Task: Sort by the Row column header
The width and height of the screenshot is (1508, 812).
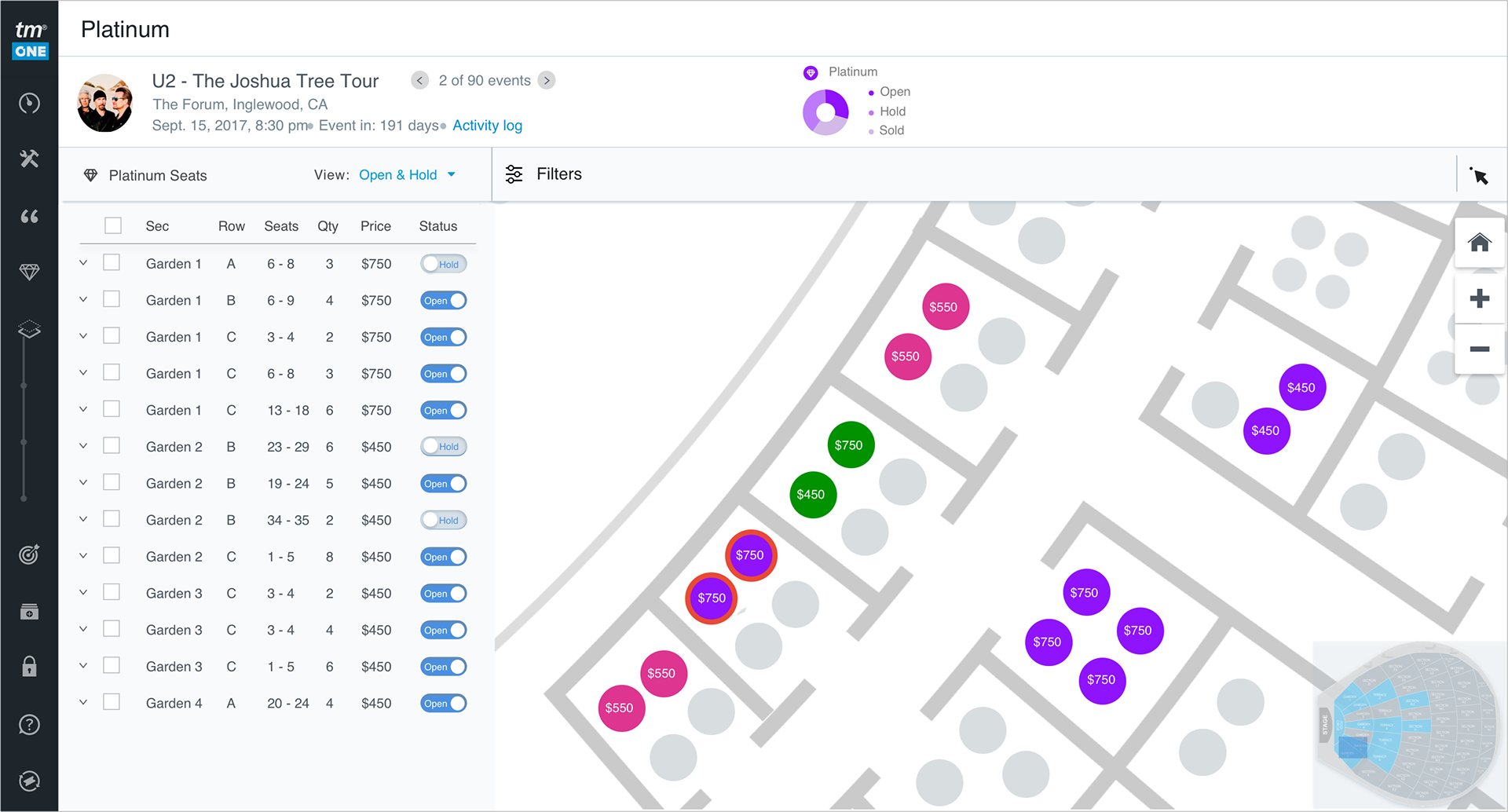Action: pos(232,226)
